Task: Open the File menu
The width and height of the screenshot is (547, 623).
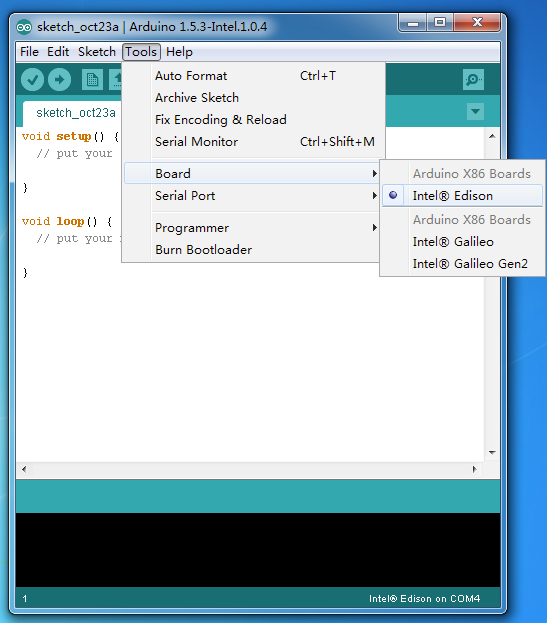Action: [29, 52]
